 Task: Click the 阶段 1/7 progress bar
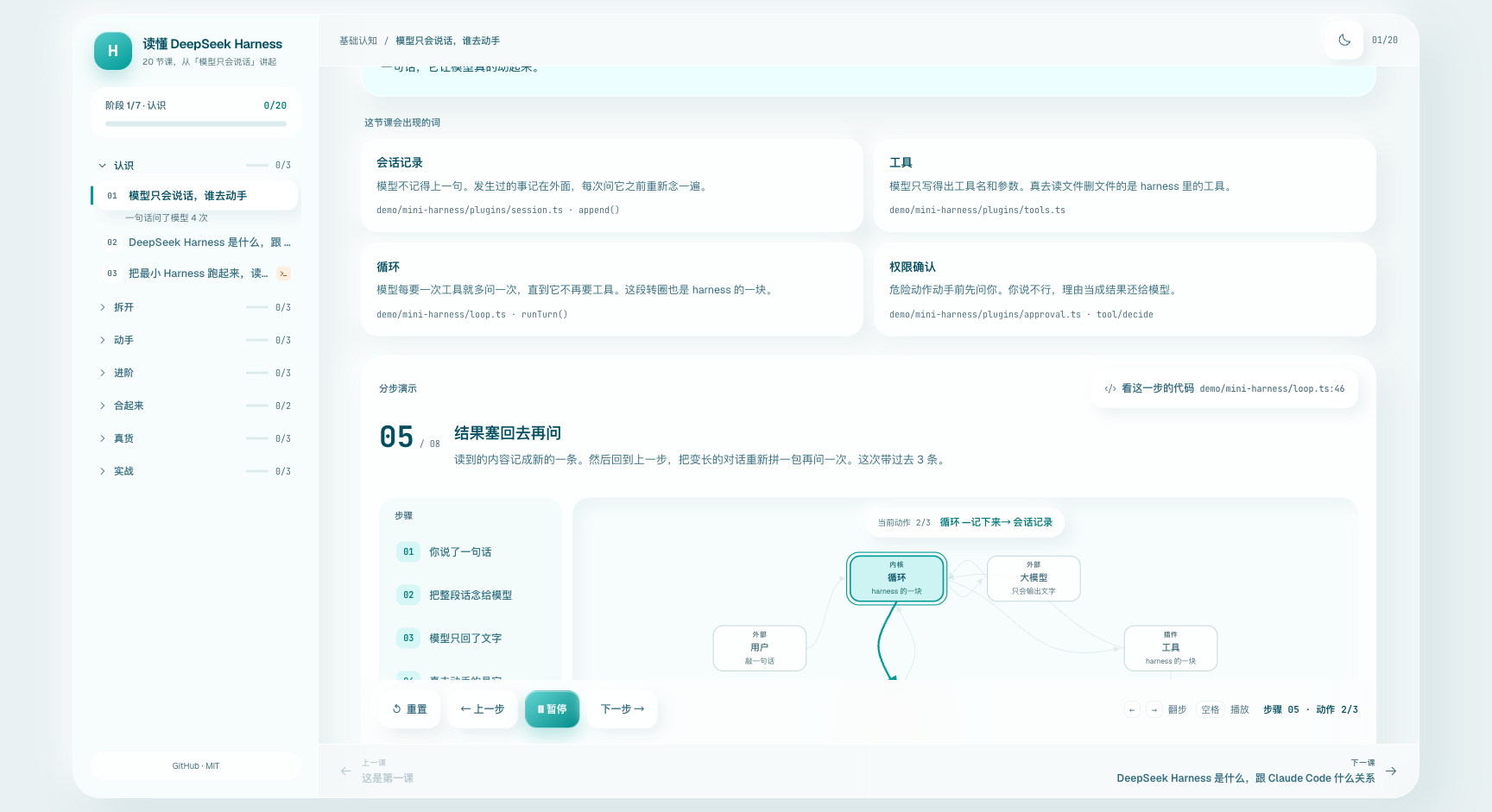pos(196,123)
